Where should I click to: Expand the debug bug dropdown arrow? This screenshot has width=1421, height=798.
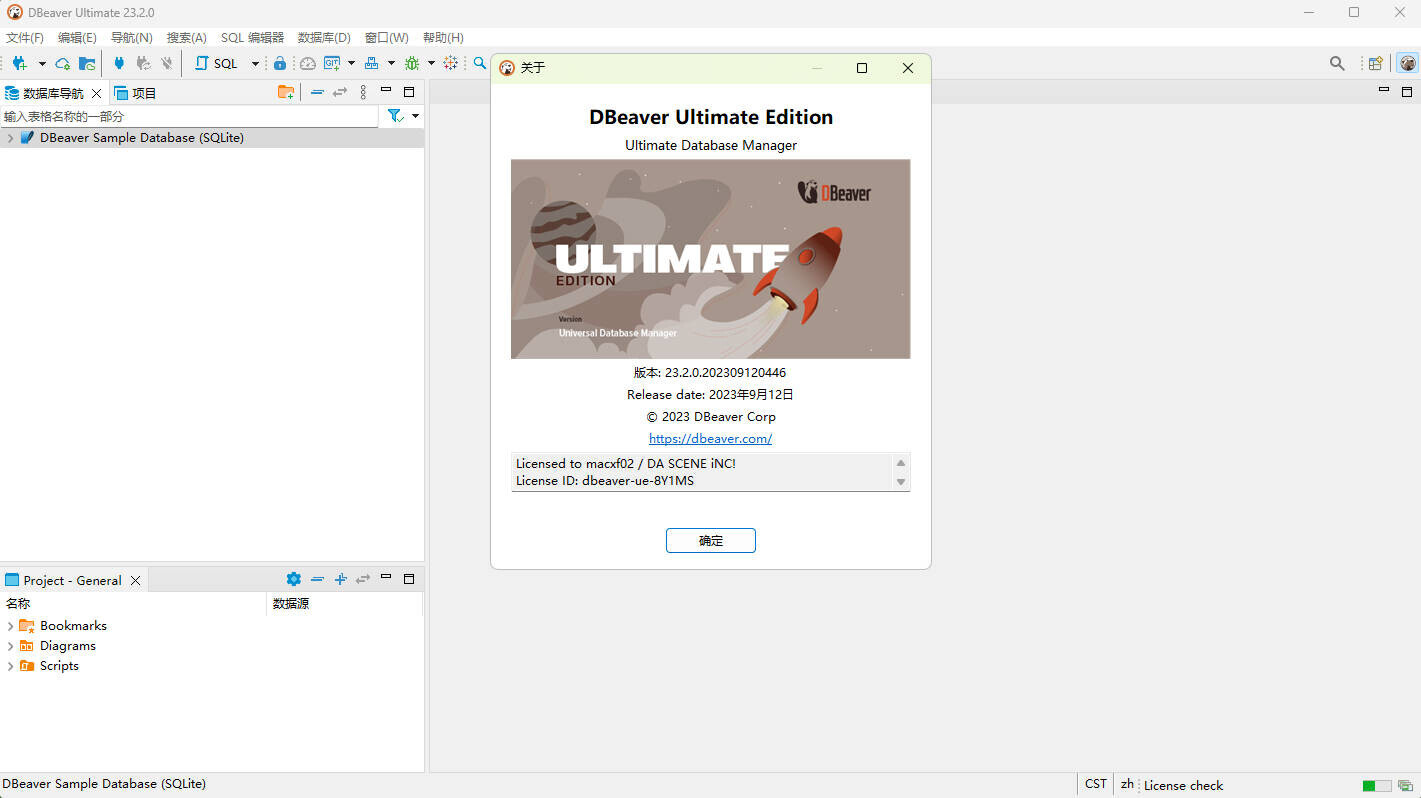(x=431, y=64)
